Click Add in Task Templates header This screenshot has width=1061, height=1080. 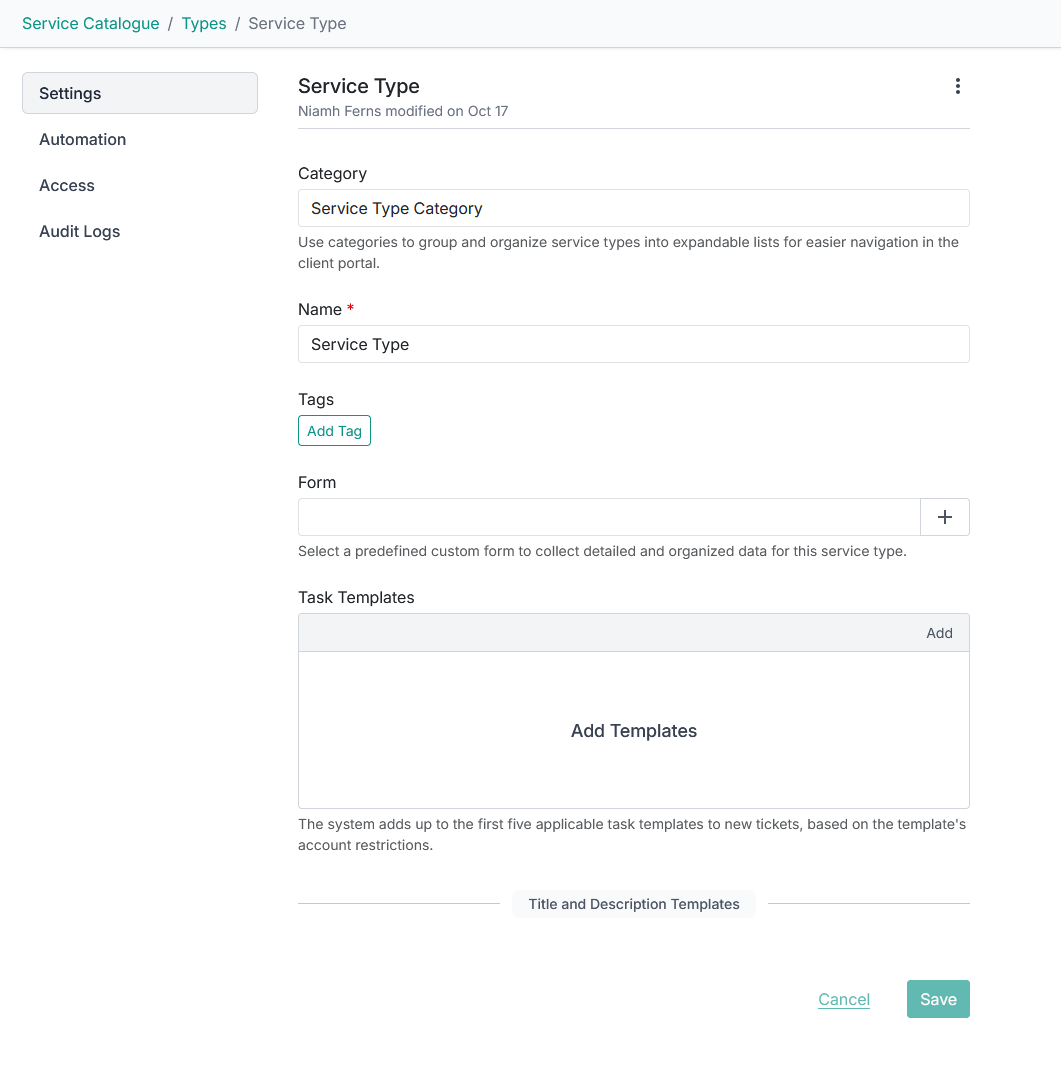click(939, 633)
